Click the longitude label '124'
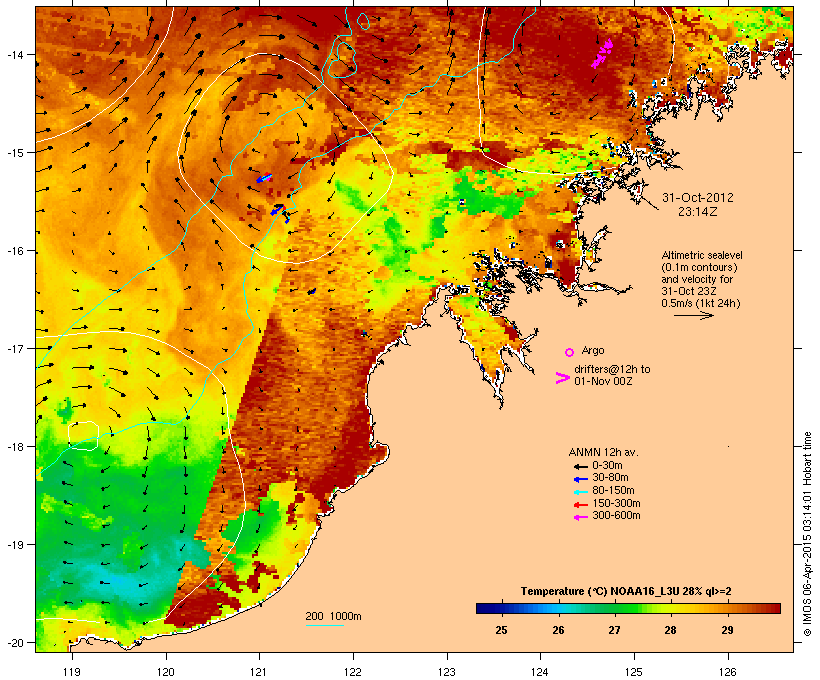 540,672
